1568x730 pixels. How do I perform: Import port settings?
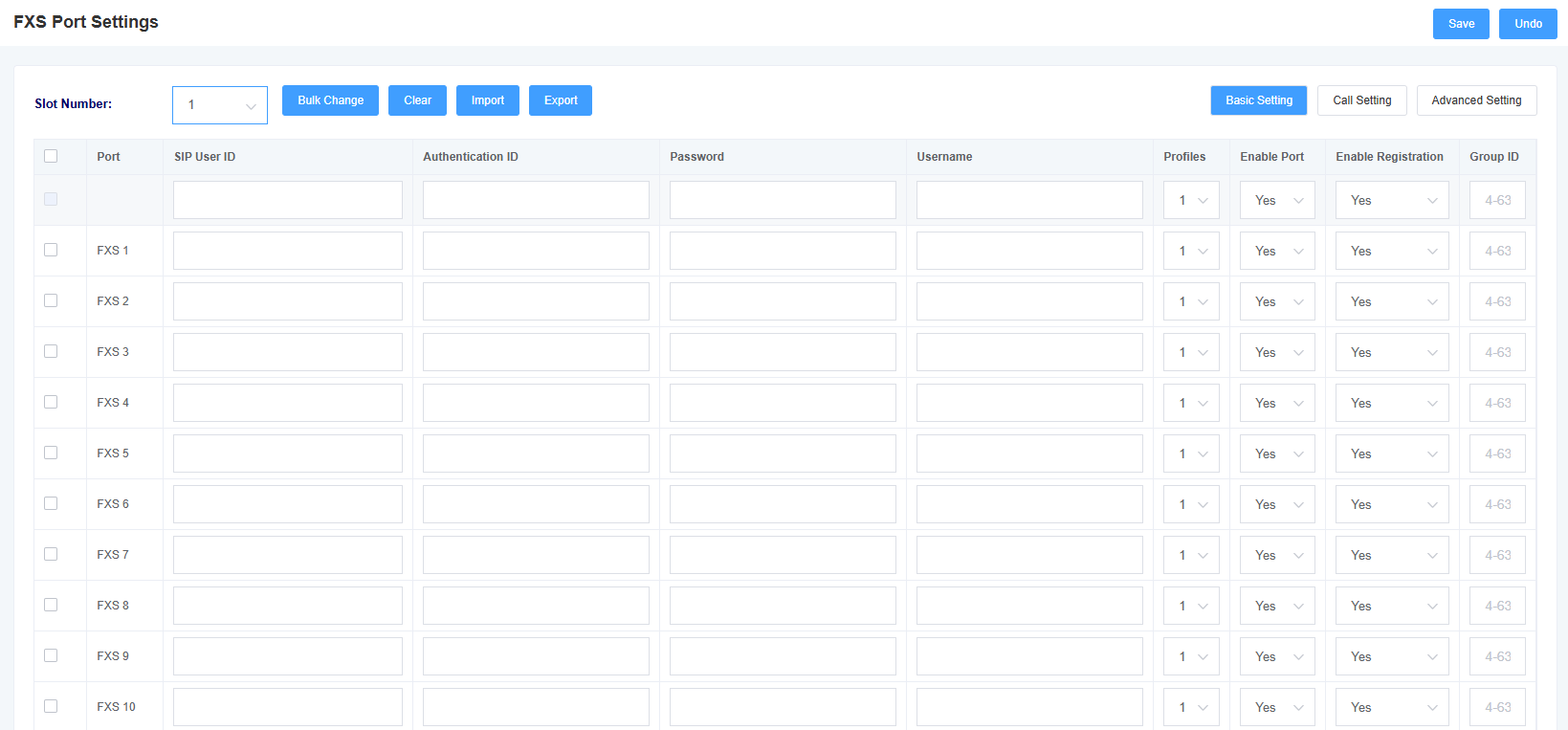click(x=488, y=100)
